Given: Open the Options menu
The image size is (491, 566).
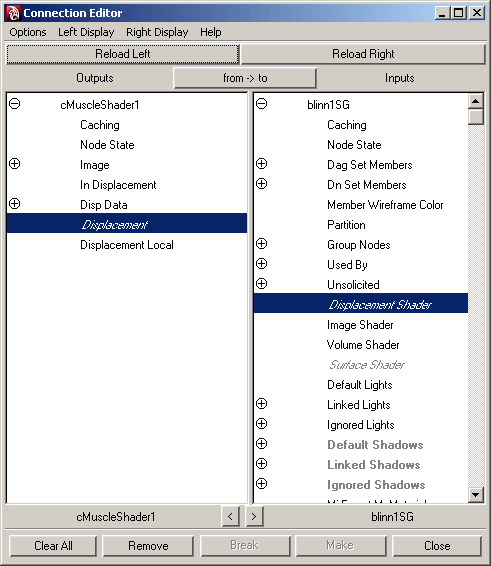Looking at the screenshot, I should pos(28,32).
